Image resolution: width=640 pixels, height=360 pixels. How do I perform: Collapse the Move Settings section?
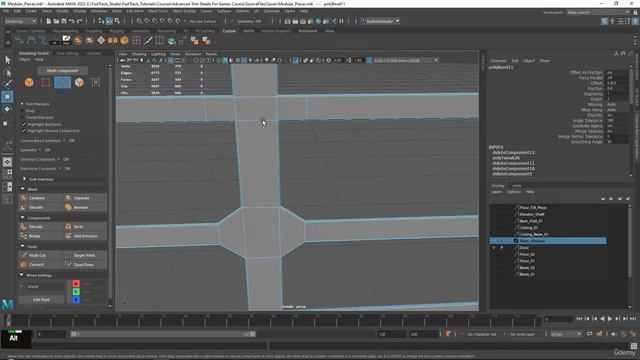point(22,275)
